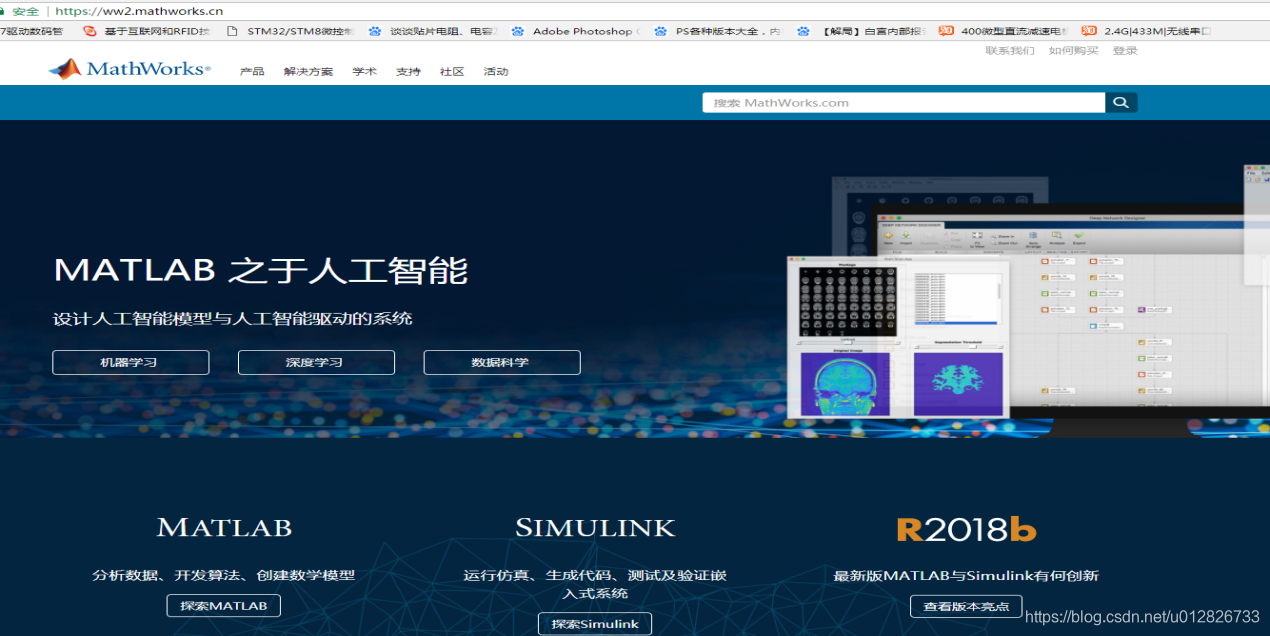Click the 登录 link
This screenshot has width=1270, height=636.
pyautogui.click(x=1125, y=50)
